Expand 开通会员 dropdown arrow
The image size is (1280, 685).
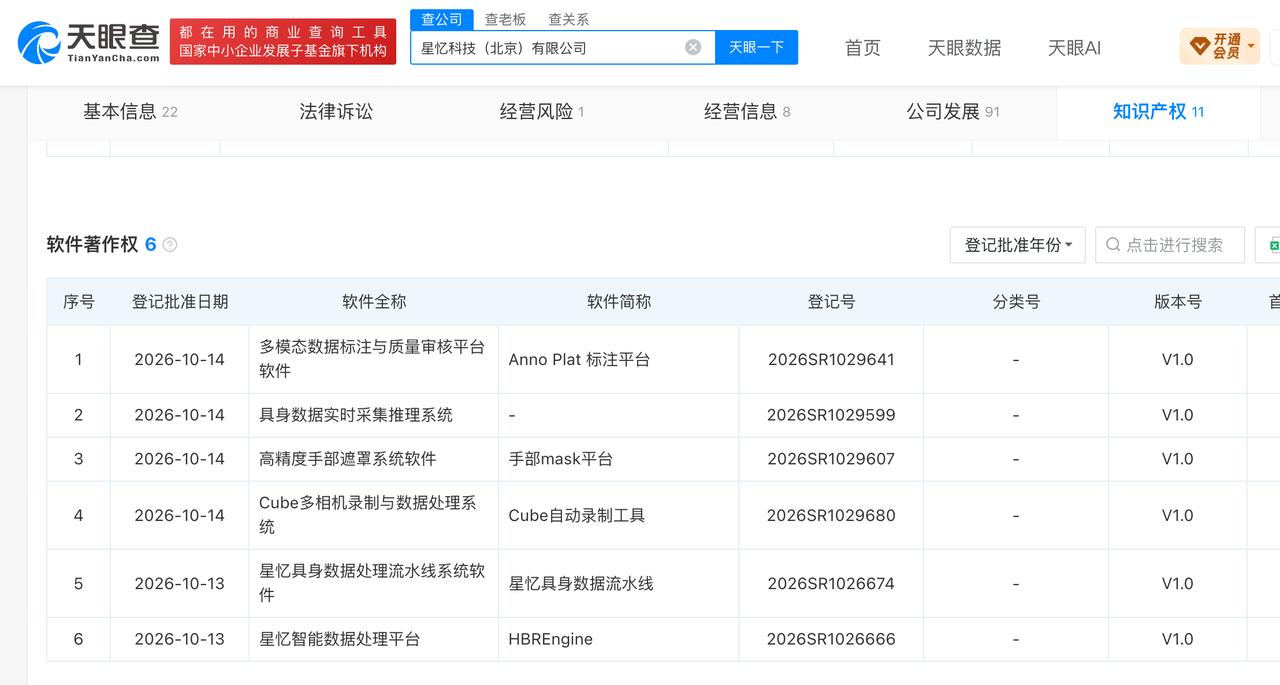[x=1250, y=46]
